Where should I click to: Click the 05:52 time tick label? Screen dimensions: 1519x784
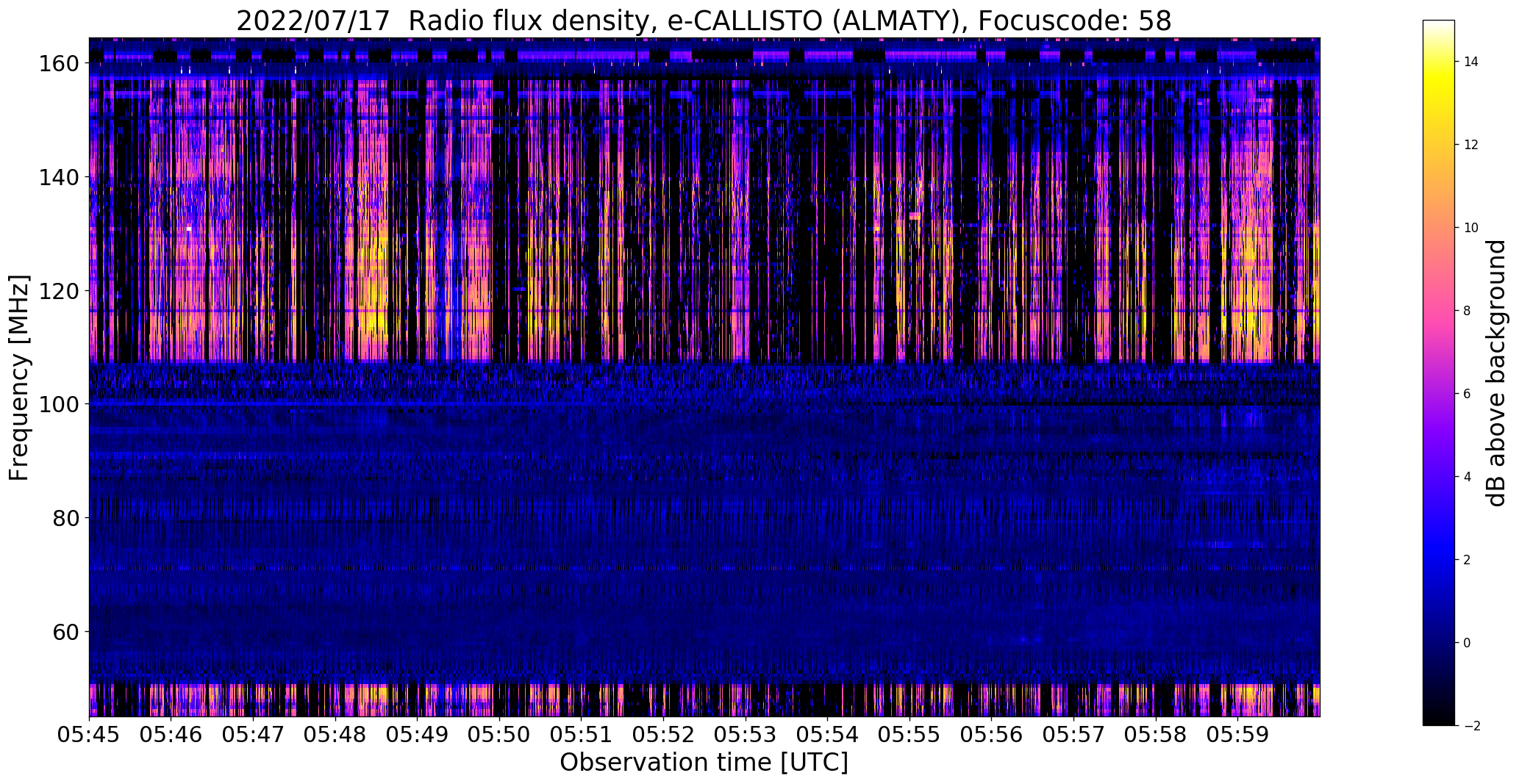(664, 734)
